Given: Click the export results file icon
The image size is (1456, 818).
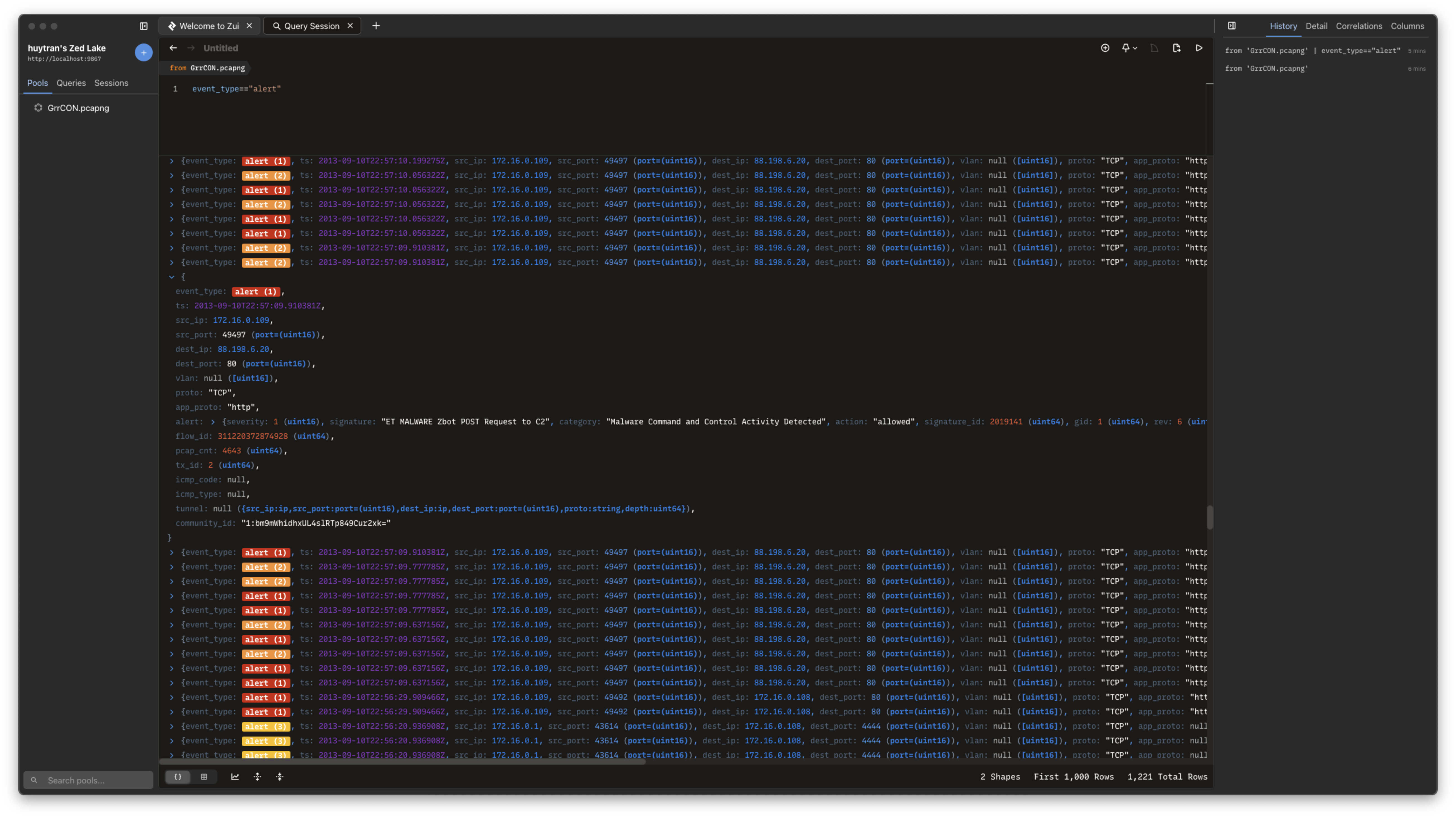Looking at the screenshot, I should click(1176, 48).
